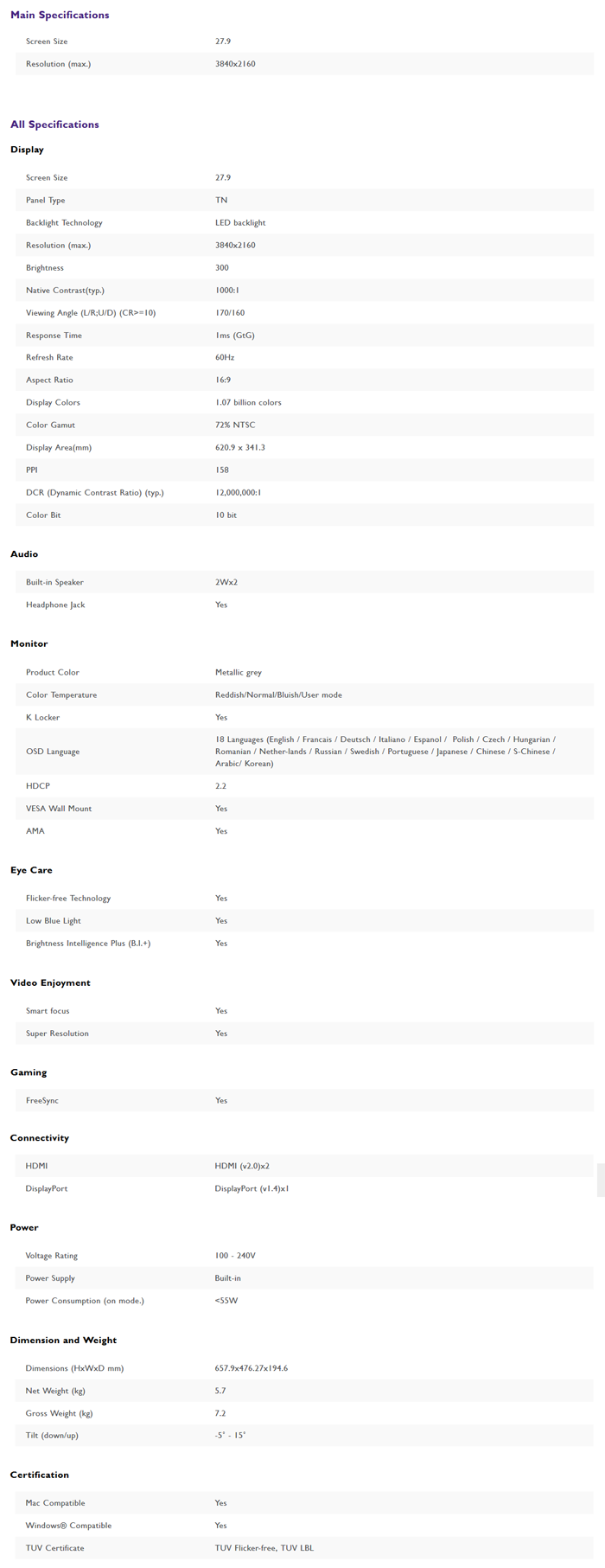The image size is (605, 1568).
Task: Click the Power Consumption (on mode.) label
Action: [x=85, y=1301]
